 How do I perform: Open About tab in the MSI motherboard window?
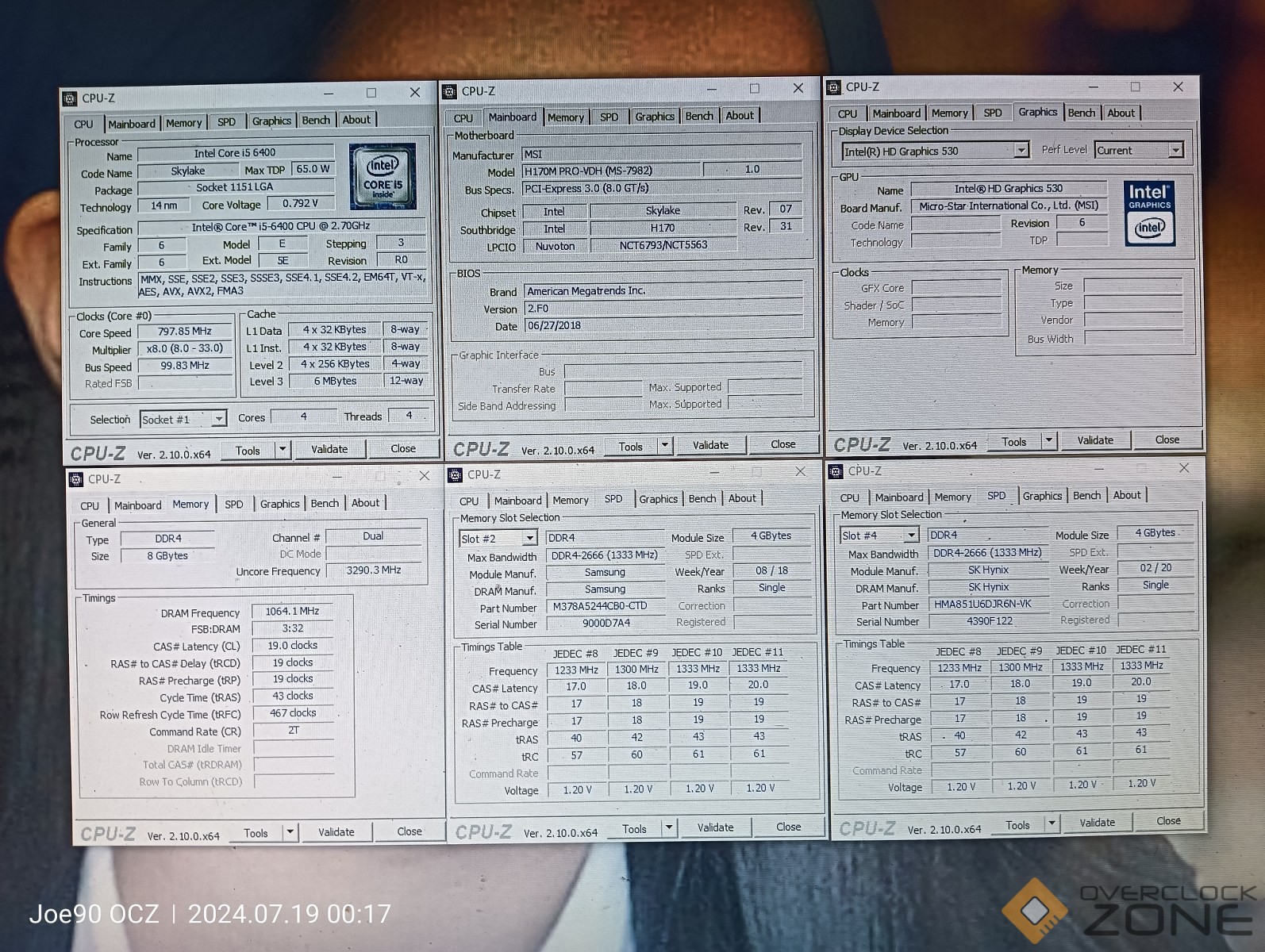(740, 116)
